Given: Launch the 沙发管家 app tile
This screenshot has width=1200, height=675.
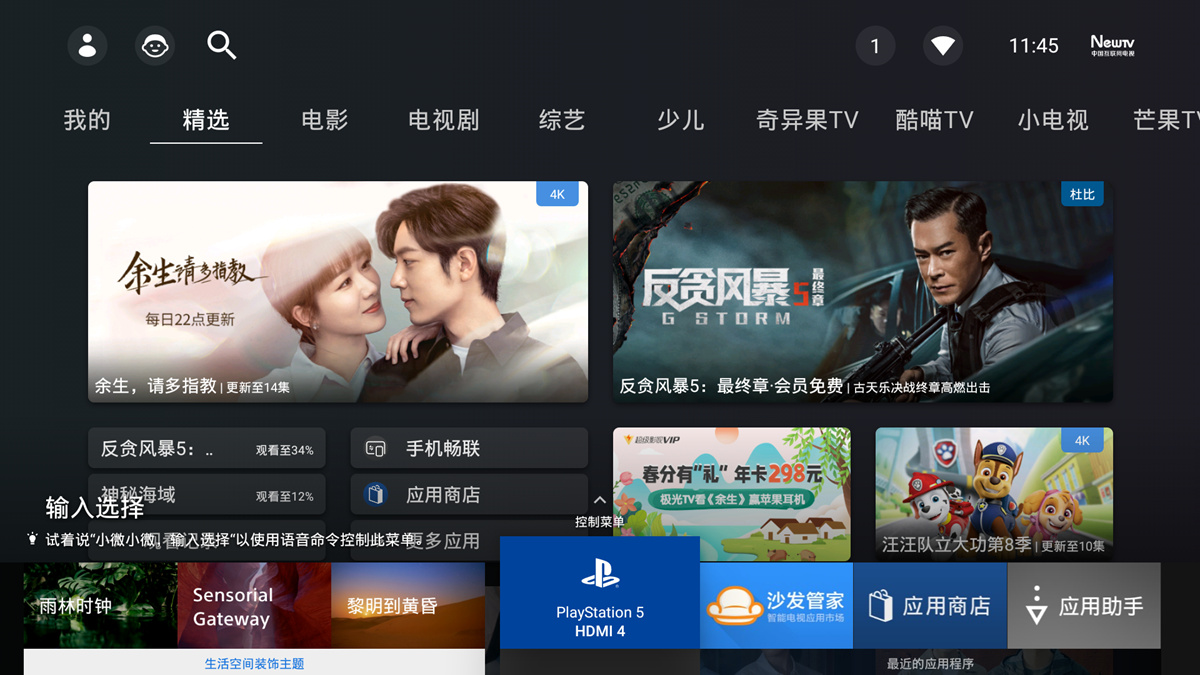Looking at the screenshot, I should [776, 605].
